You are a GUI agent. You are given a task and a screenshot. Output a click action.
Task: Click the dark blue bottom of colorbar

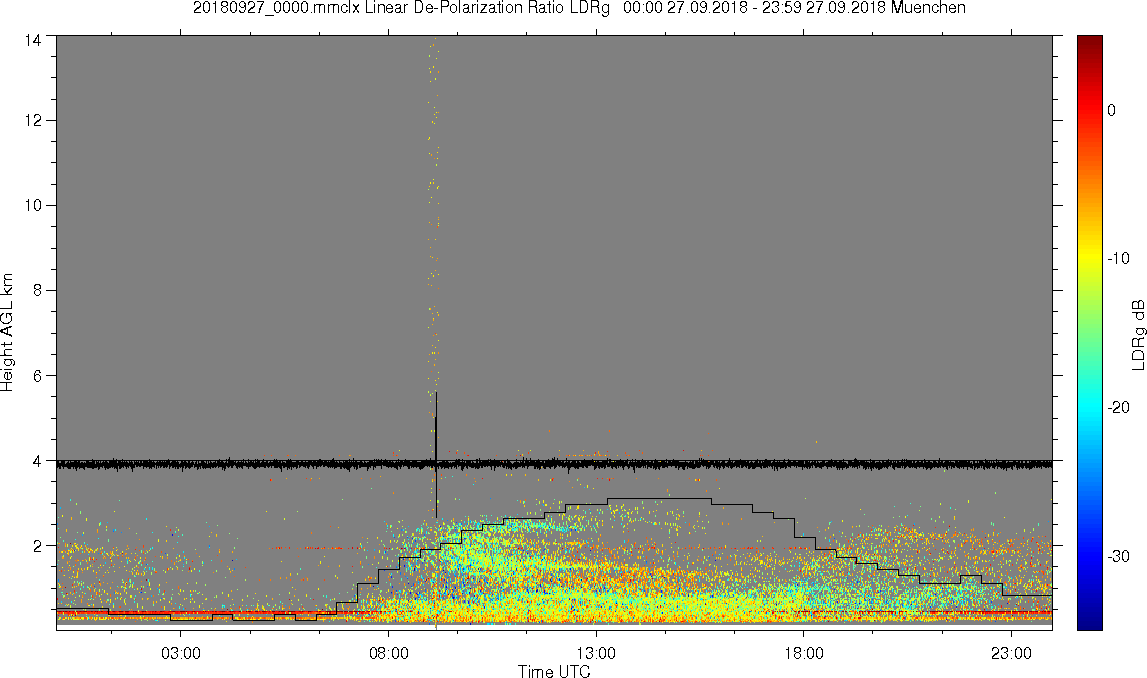click(x=1089, y=622)
